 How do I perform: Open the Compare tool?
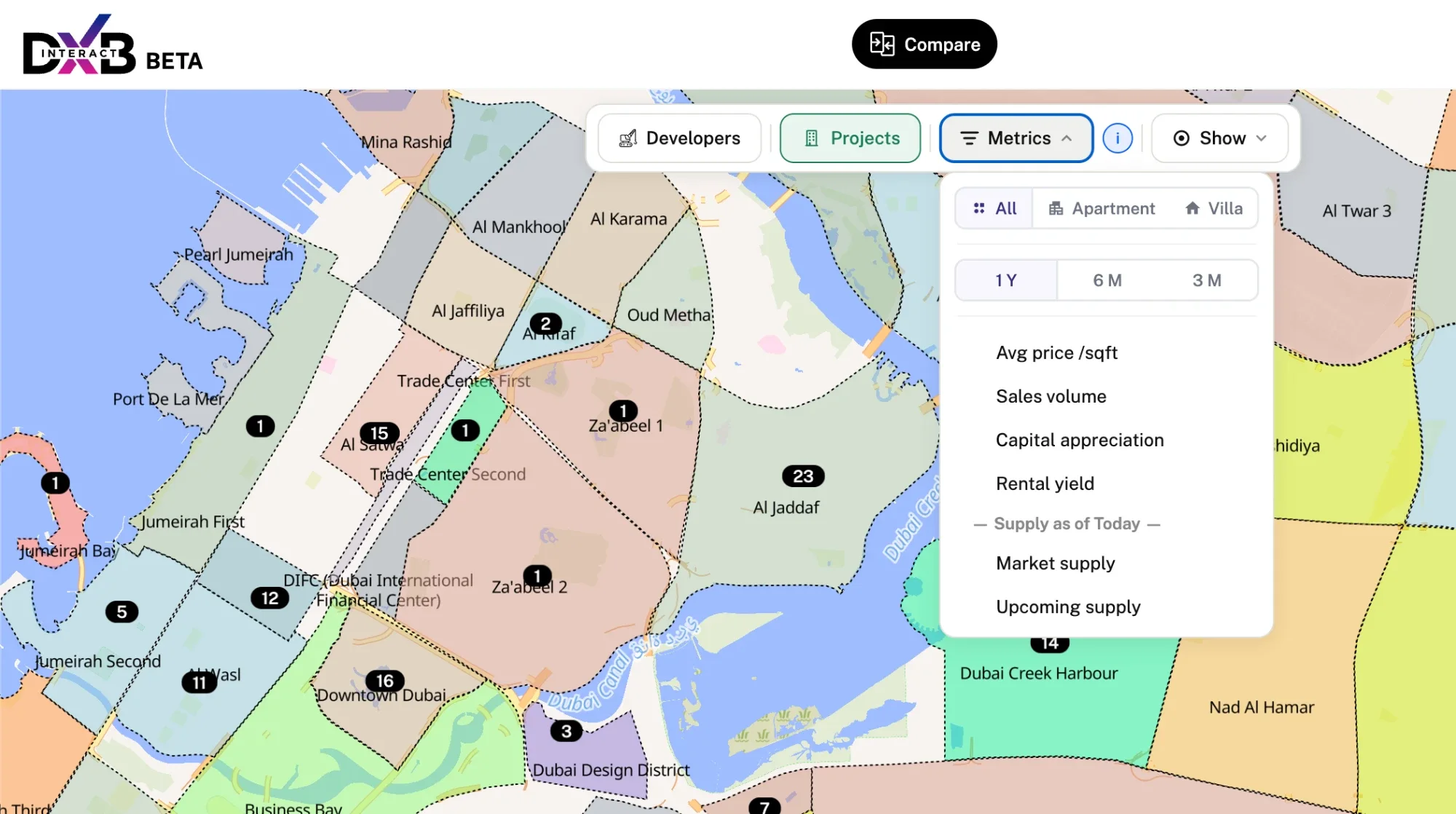point(925,44)
